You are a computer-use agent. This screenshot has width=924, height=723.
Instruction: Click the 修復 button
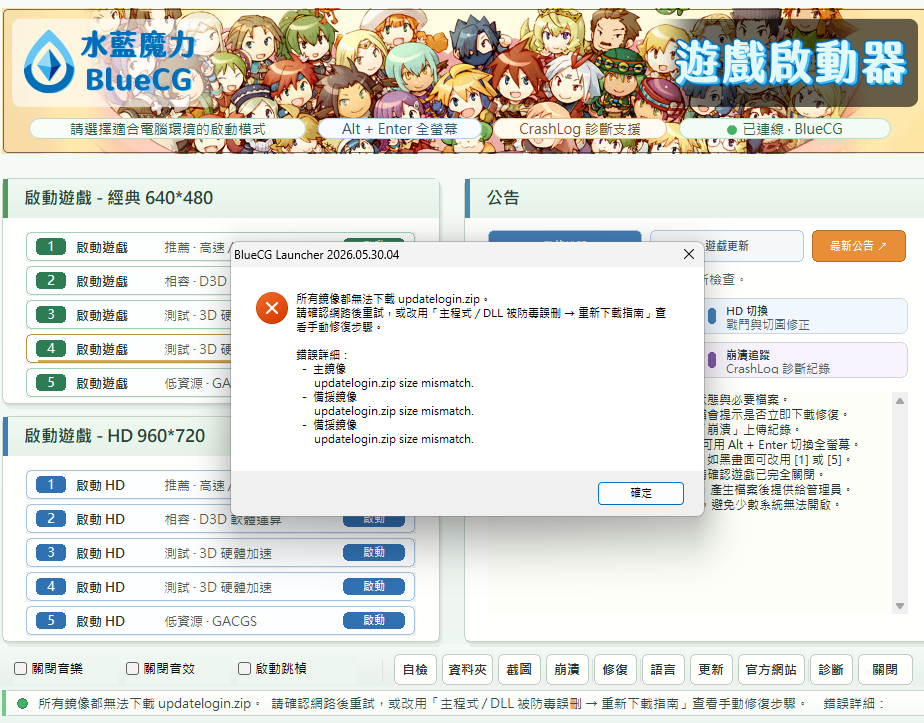(615, 669)
